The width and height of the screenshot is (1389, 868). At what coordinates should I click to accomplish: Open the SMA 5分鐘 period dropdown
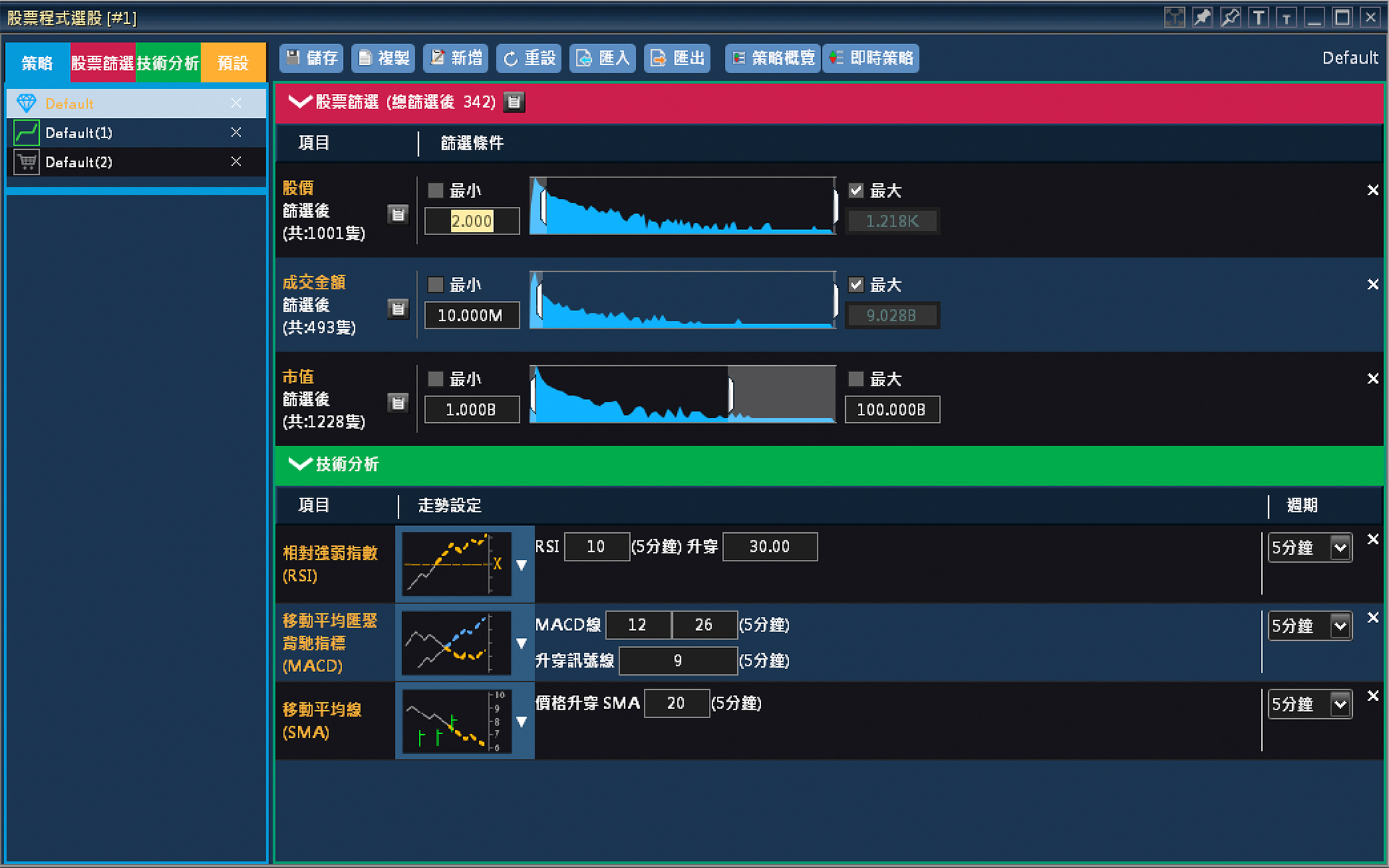point(1310,704)
